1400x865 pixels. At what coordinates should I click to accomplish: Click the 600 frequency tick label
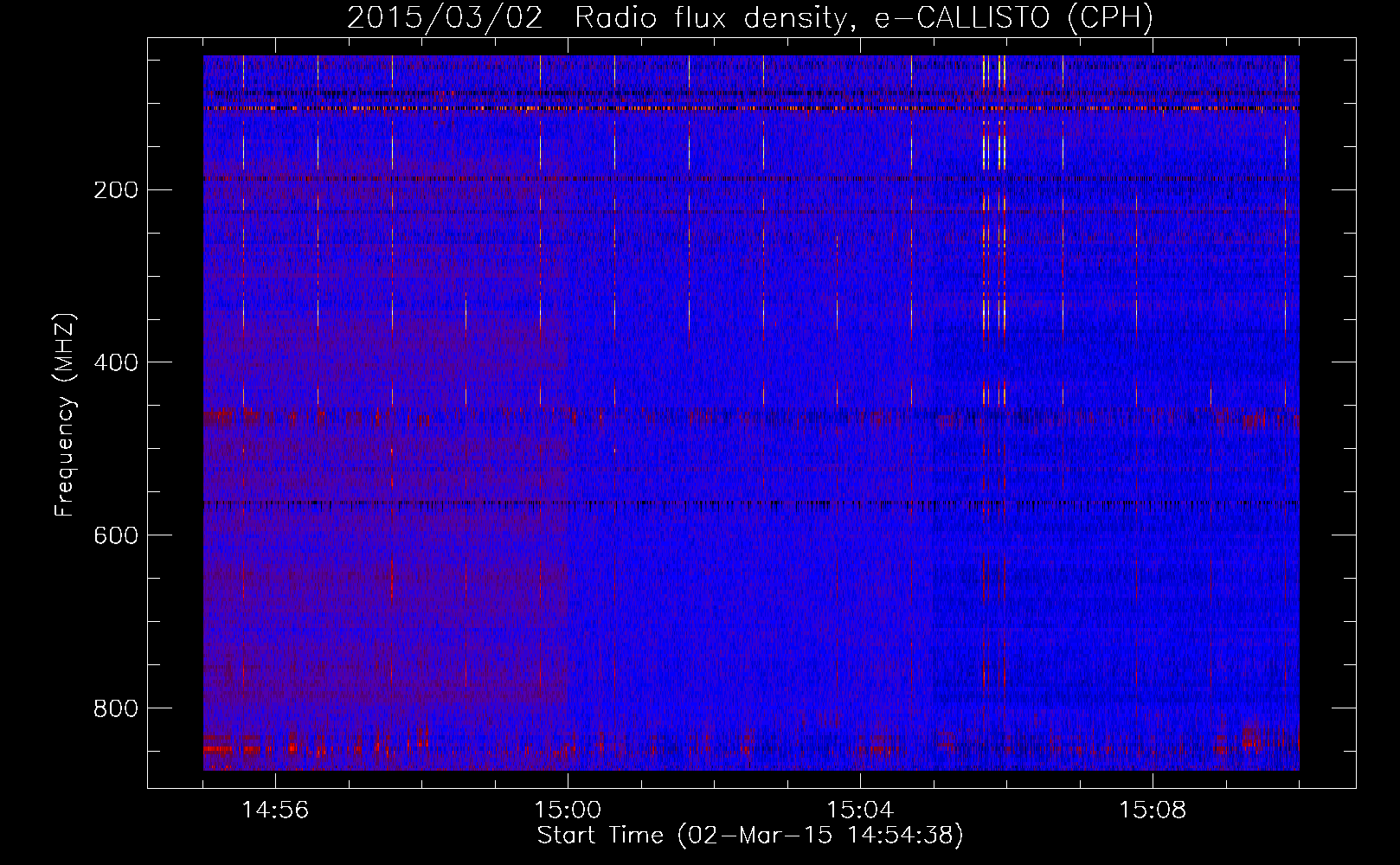point(116,536)
